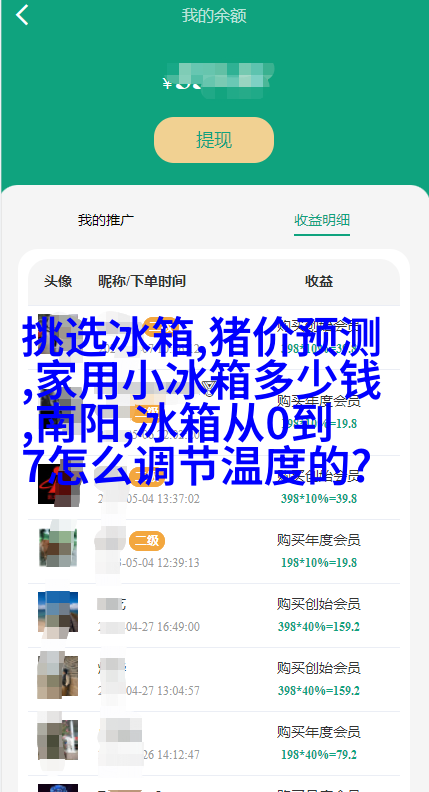Screen dimensions: 429x792
Task: Click 购买创始会员 beside the 13:04:57 order
Action: (x=319, y=668)
